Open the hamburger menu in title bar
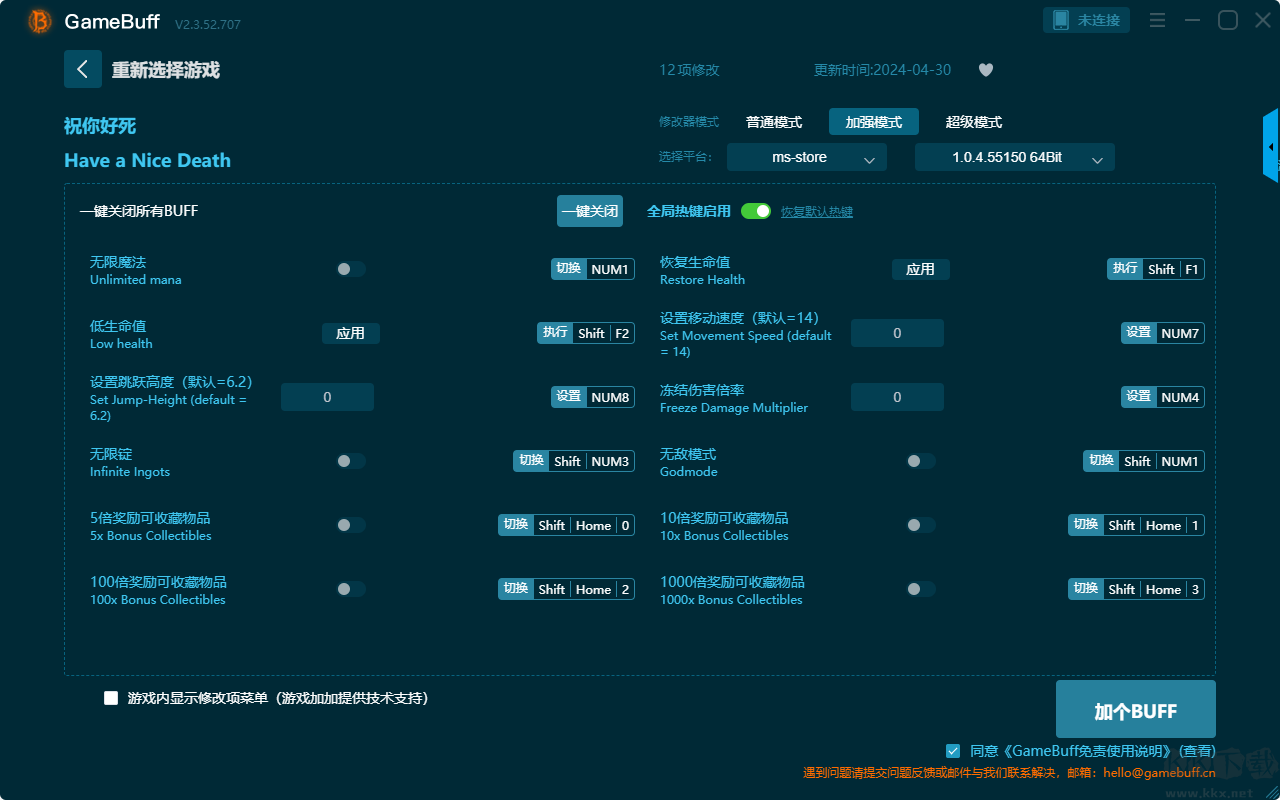 [1157, 20]
